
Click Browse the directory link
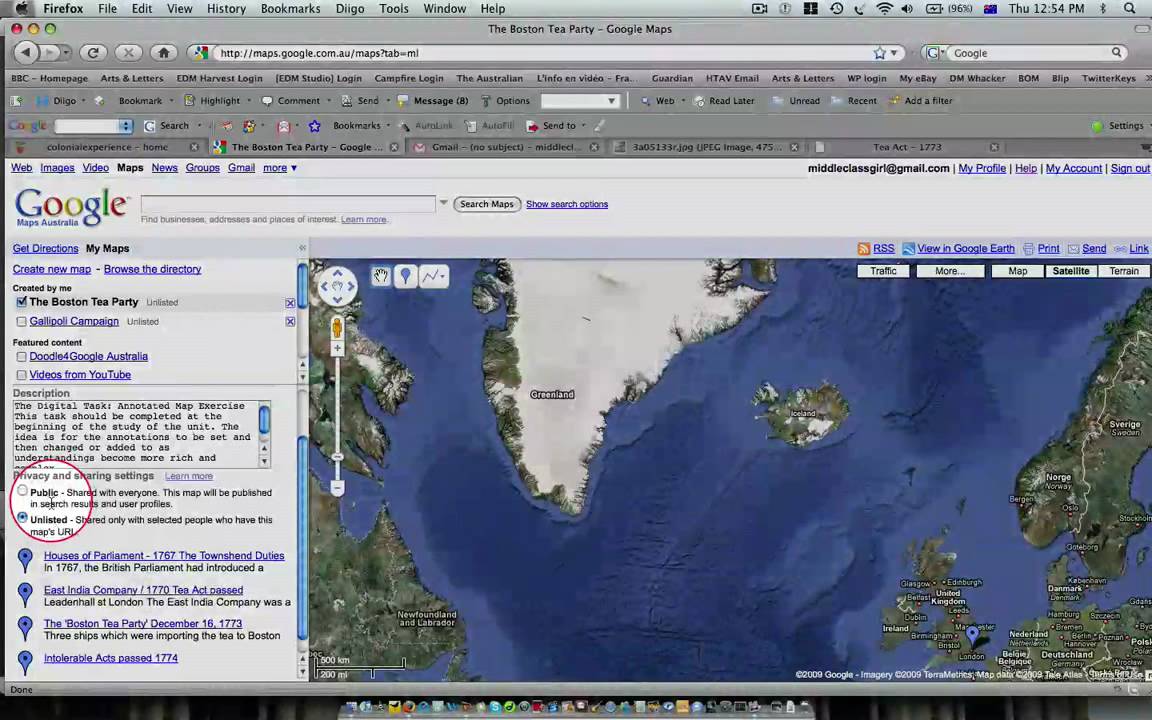(152, 269)
